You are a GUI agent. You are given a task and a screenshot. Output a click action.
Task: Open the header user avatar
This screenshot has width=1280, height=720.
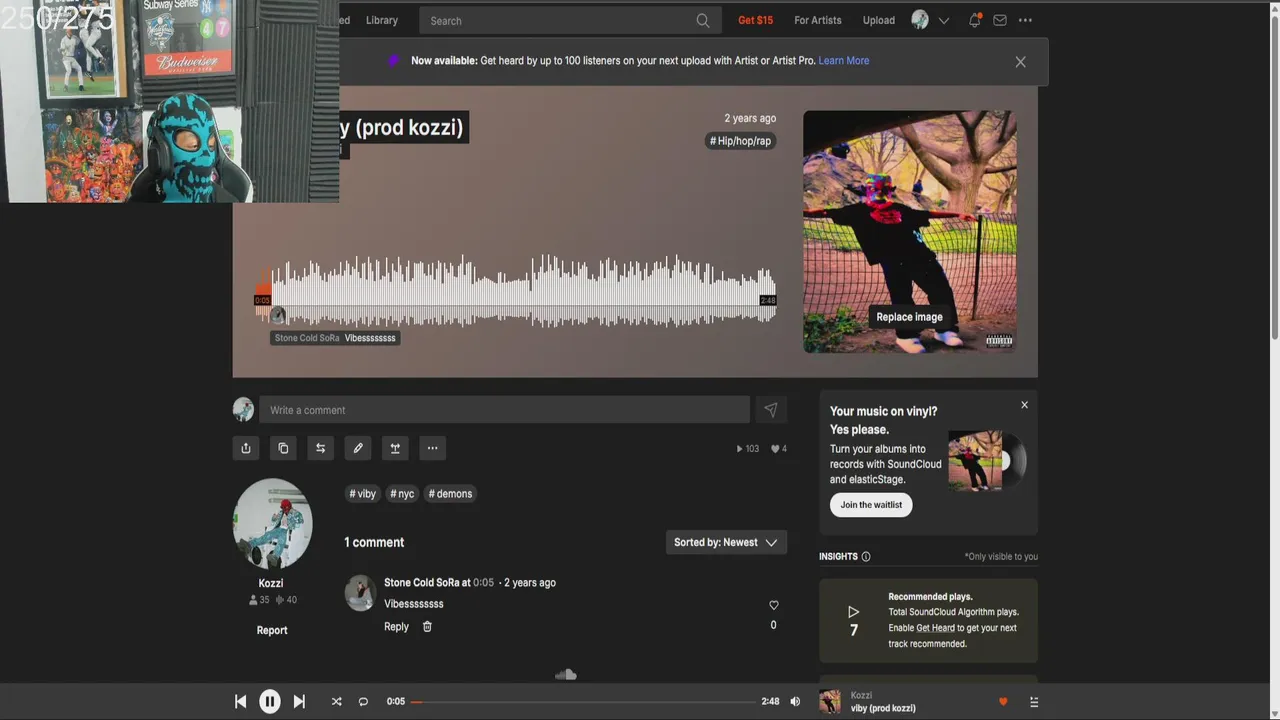tap(920, 20)
